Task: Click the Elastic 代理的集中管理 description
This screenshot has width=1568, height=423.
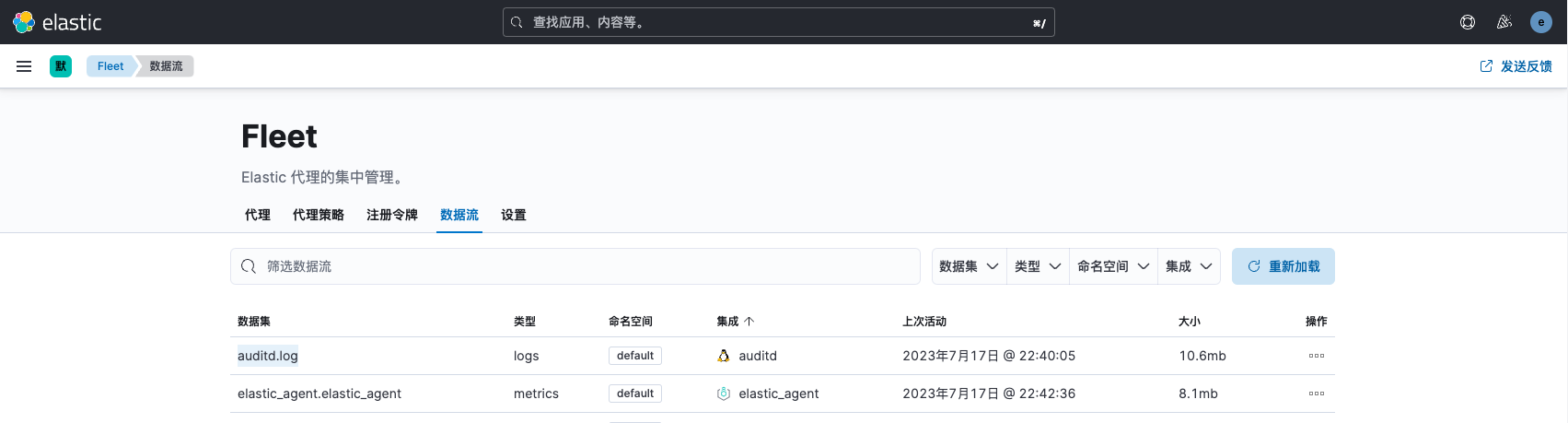Action: [x=322, y=177]
